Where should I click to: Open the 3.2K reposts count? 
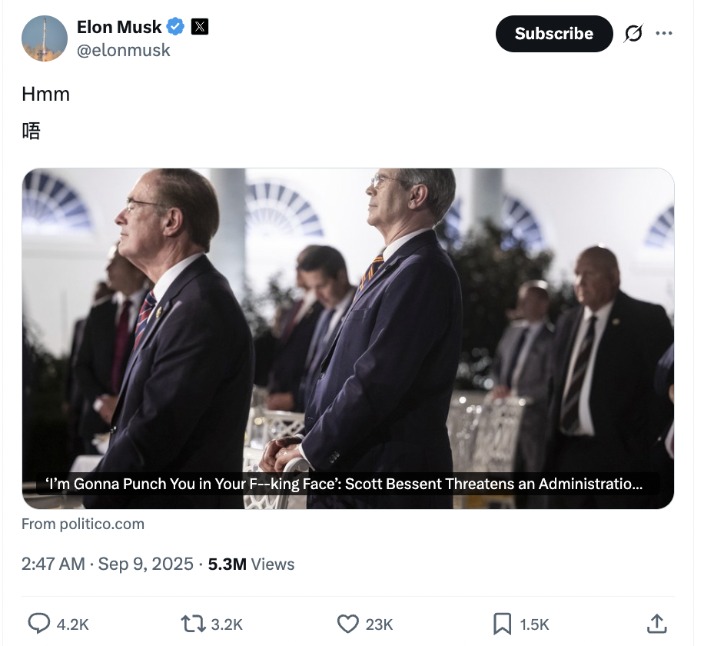(x=227, y=624)
